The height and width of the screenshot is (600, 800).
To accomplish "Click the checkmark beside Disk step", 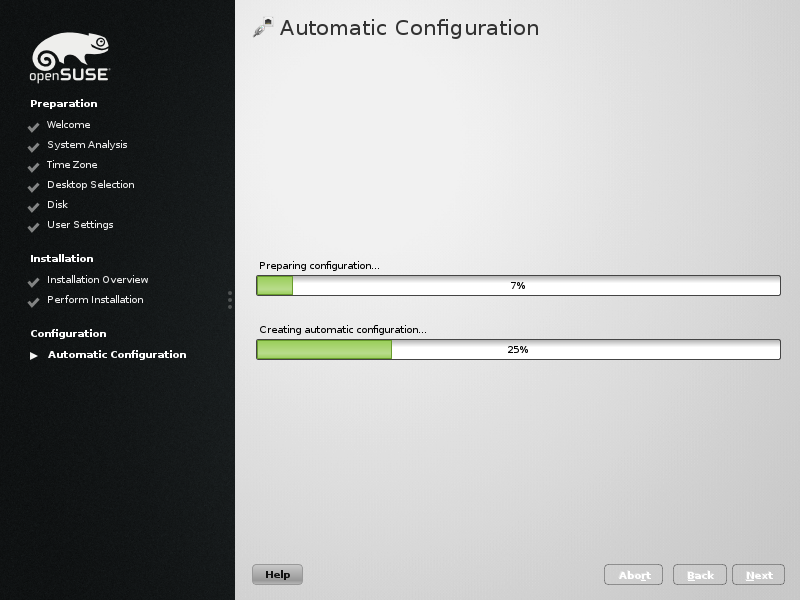I will click(33, 206).
